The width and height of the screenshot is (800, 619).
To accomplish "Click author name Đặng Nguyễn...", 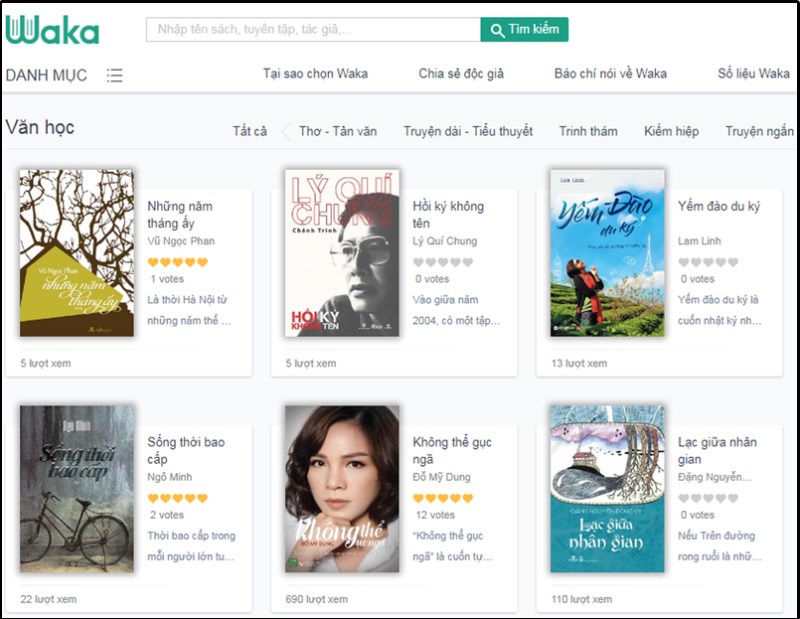I will tap(714, 477).
